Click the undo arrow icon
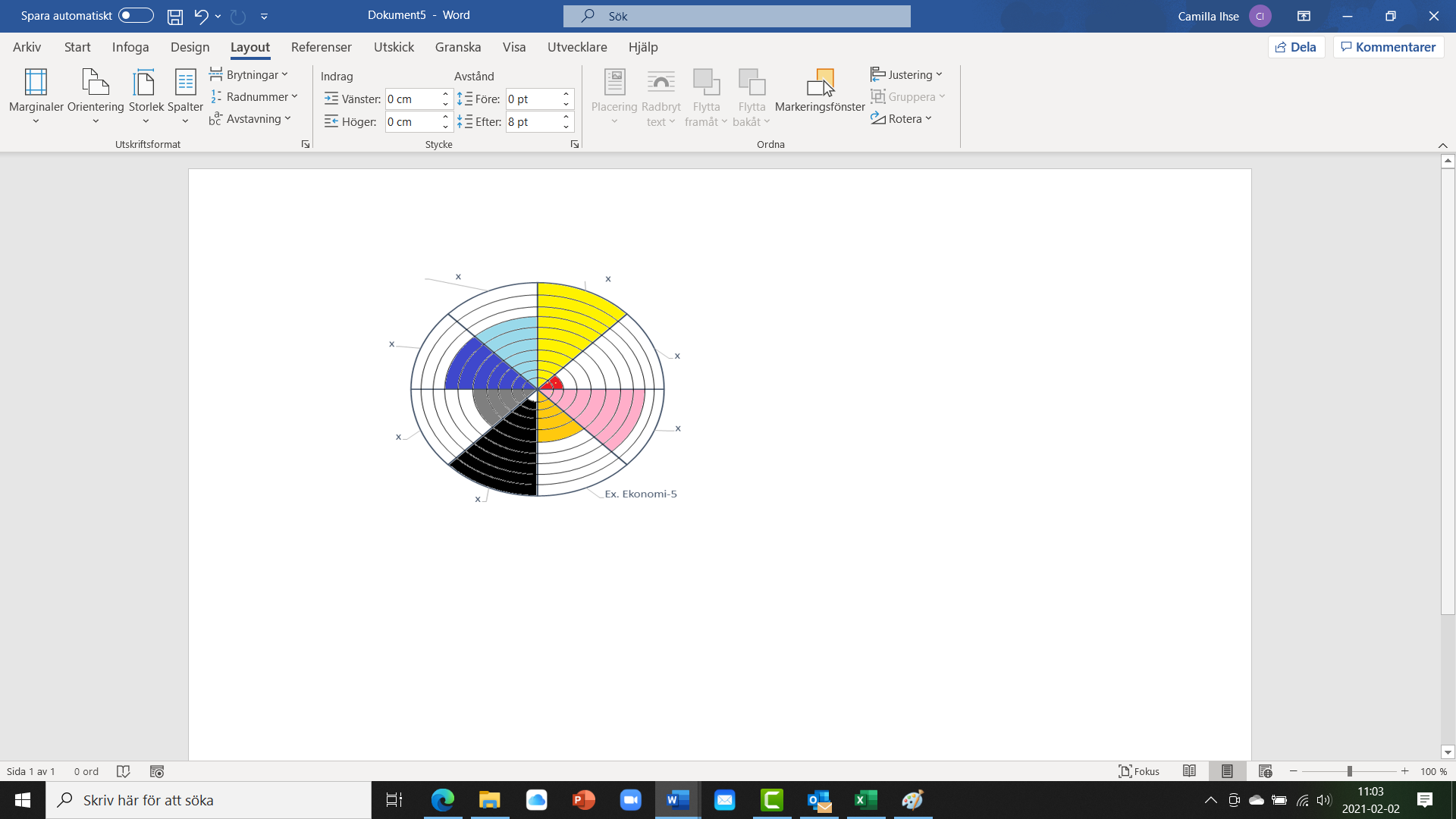1456x819 pixels. (200, 16)
